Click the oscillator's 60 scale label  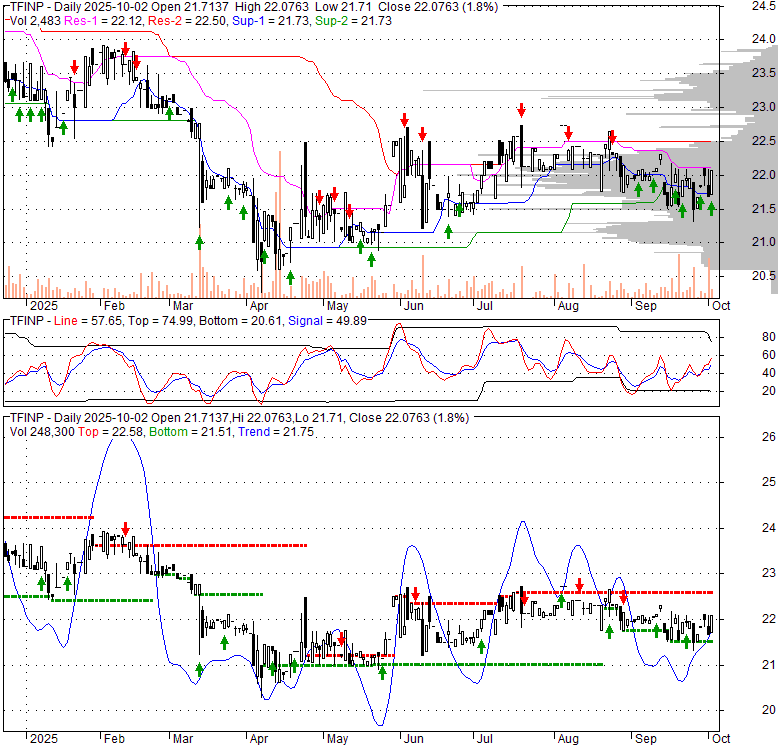[769, 355]
